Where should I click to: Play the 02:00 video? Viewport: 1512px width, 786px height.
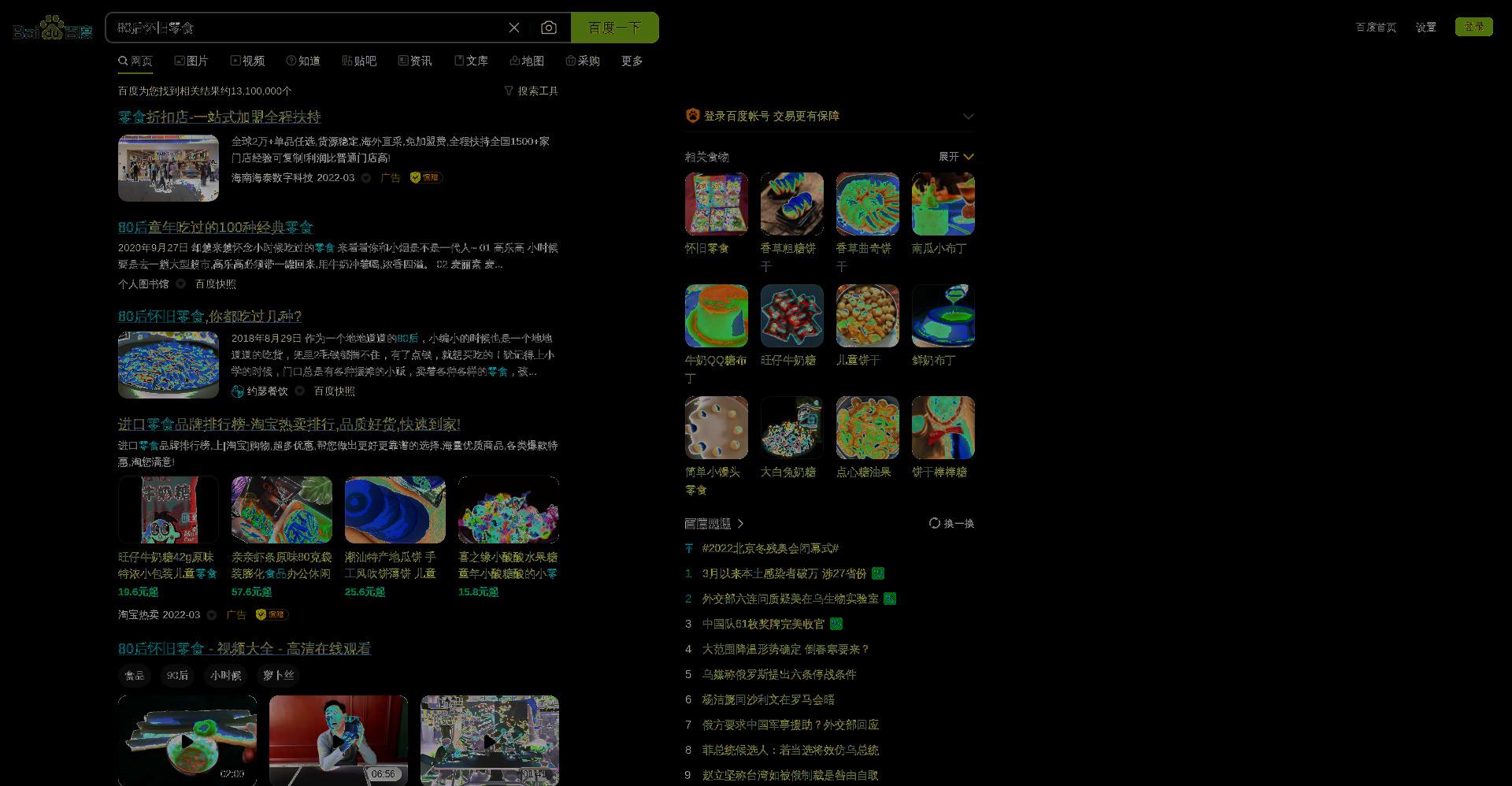pos(187,740)
